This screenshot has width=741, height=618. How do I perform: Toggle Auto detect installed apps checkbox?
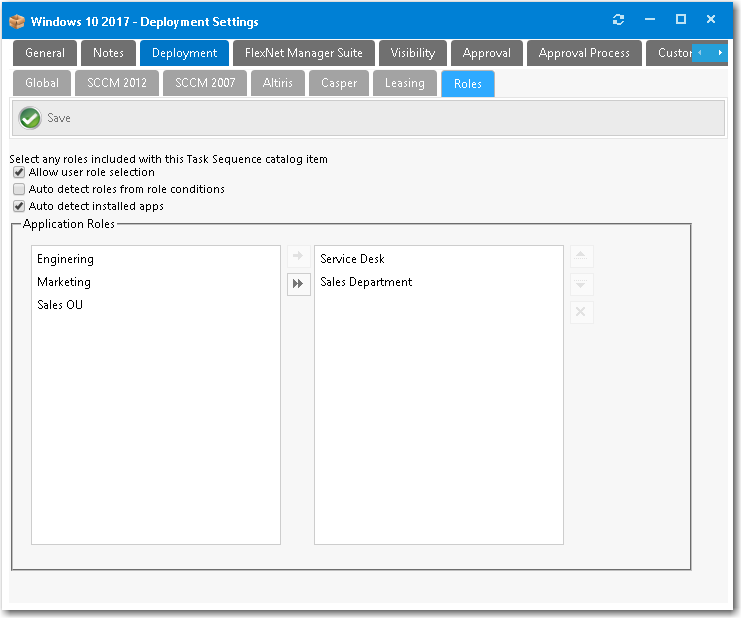(x=19, y=206)
